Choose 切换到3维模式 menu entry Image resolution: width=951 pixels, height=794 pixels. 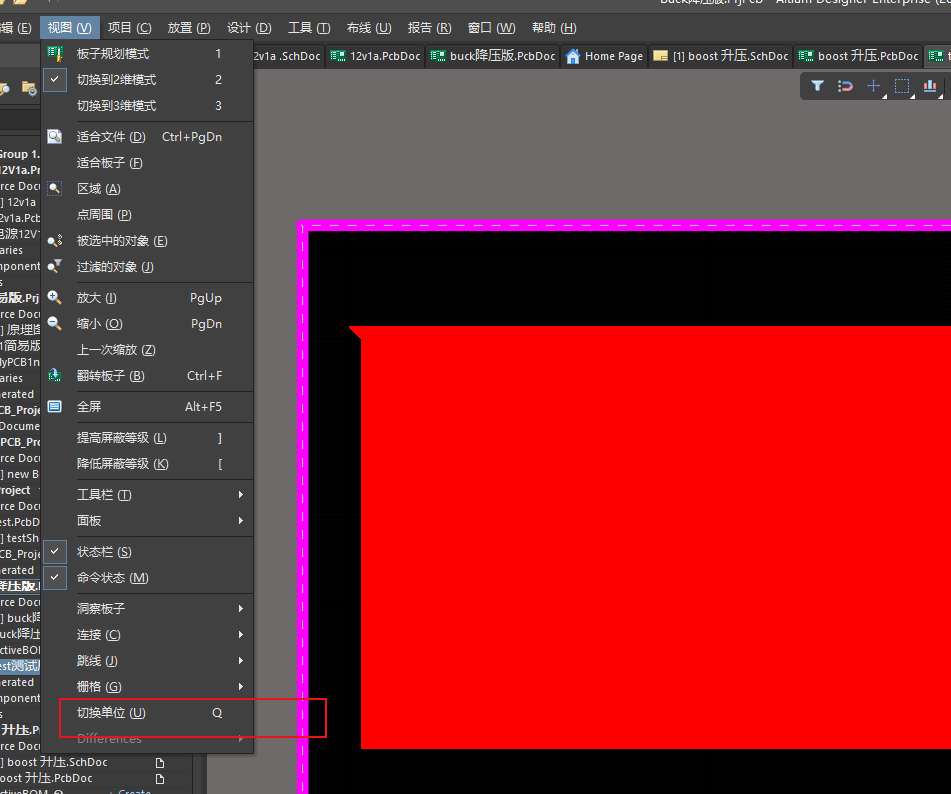pyautogui.click(x=147, y=106)
